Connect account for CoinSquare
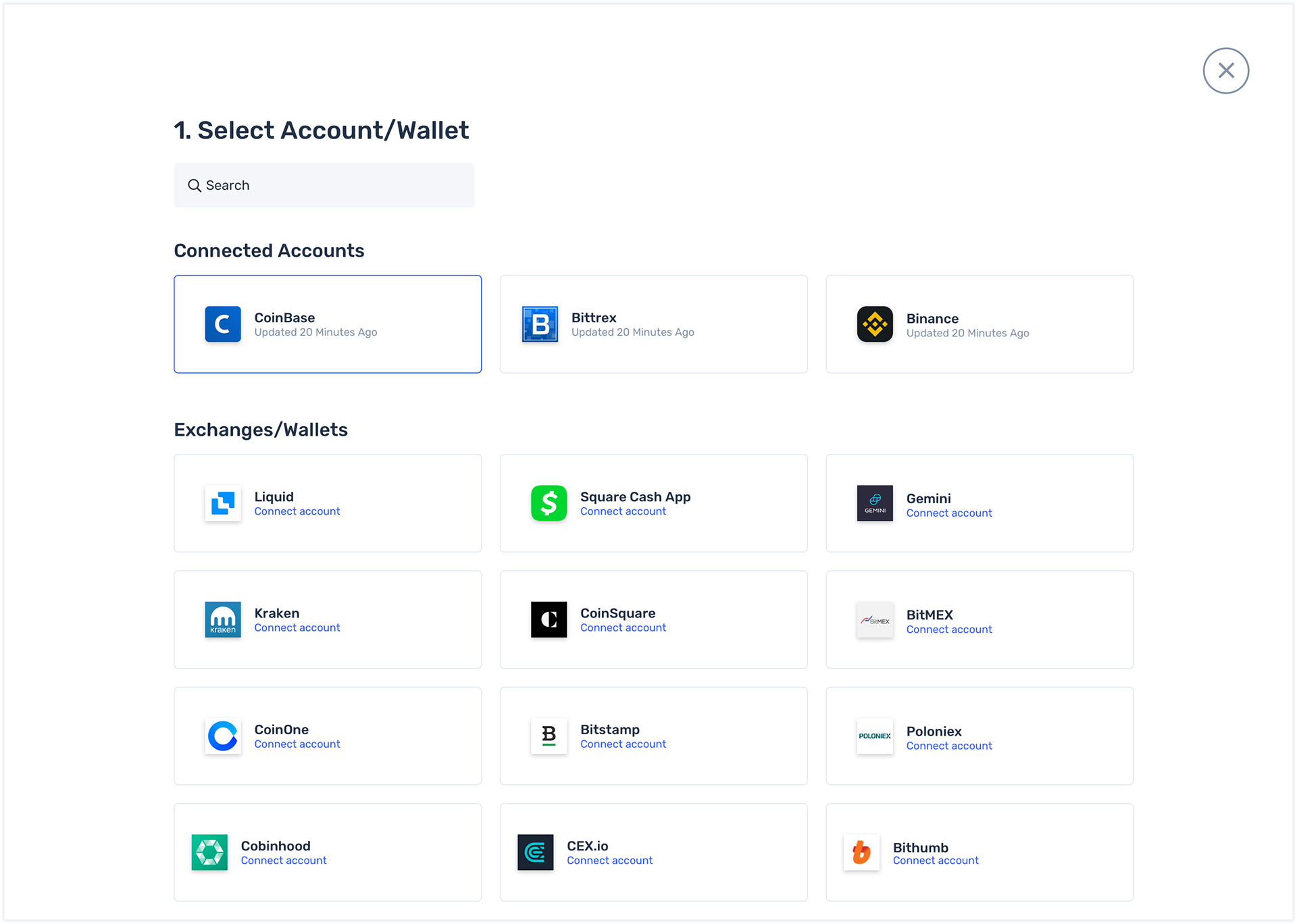The image size is (1297, 924). click(x=623, y=628)
